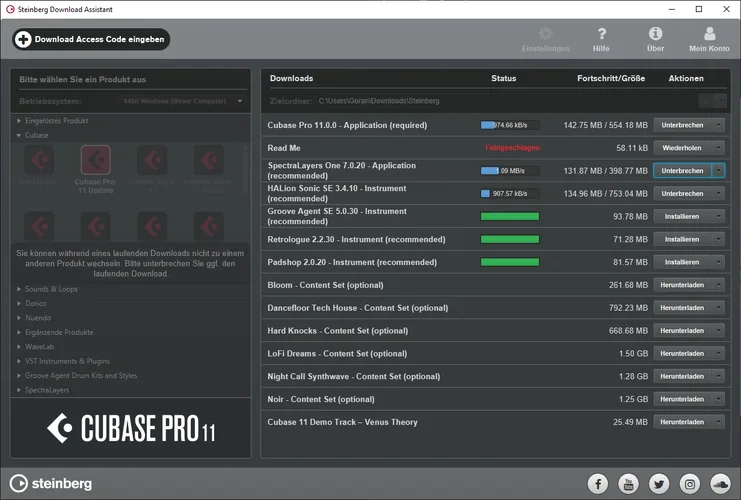Open dropdown arrow beside Bloom's Herunterladen button
The width and height of the screenshot is (741, 500).
(x=719, y=285)
